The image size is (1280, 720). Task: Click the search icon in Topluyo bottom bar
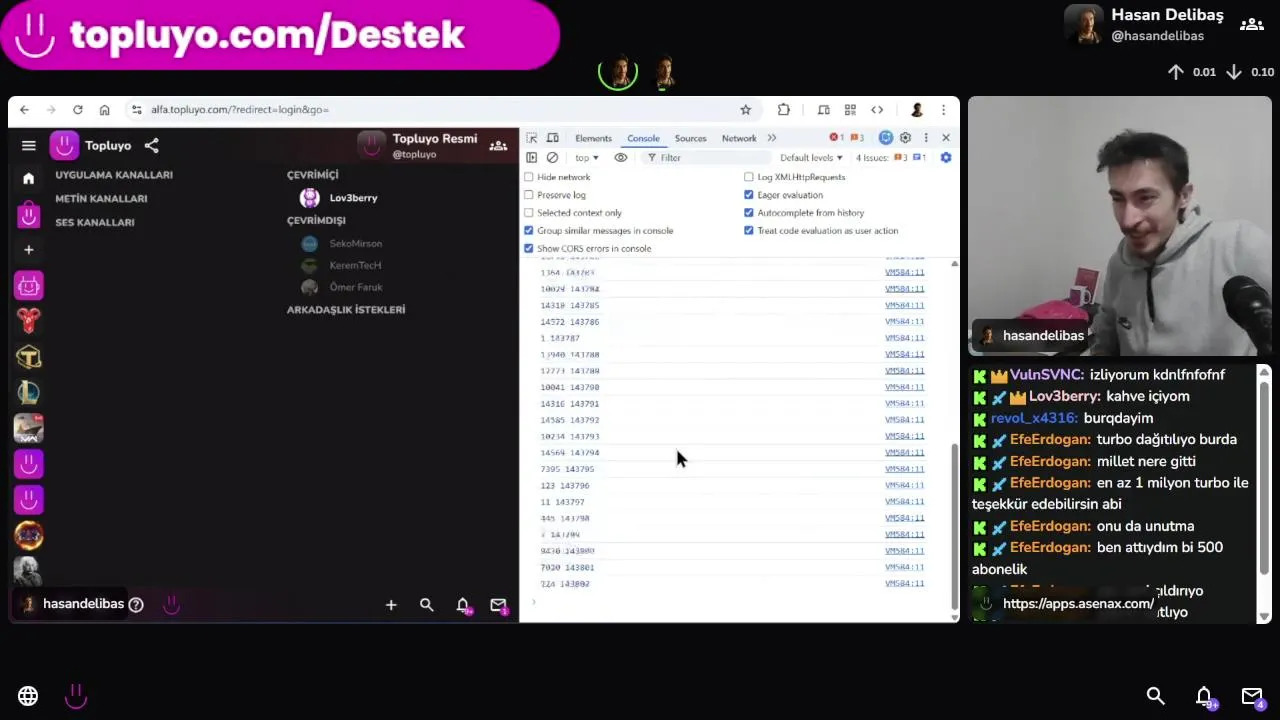(x=426, y=605)
